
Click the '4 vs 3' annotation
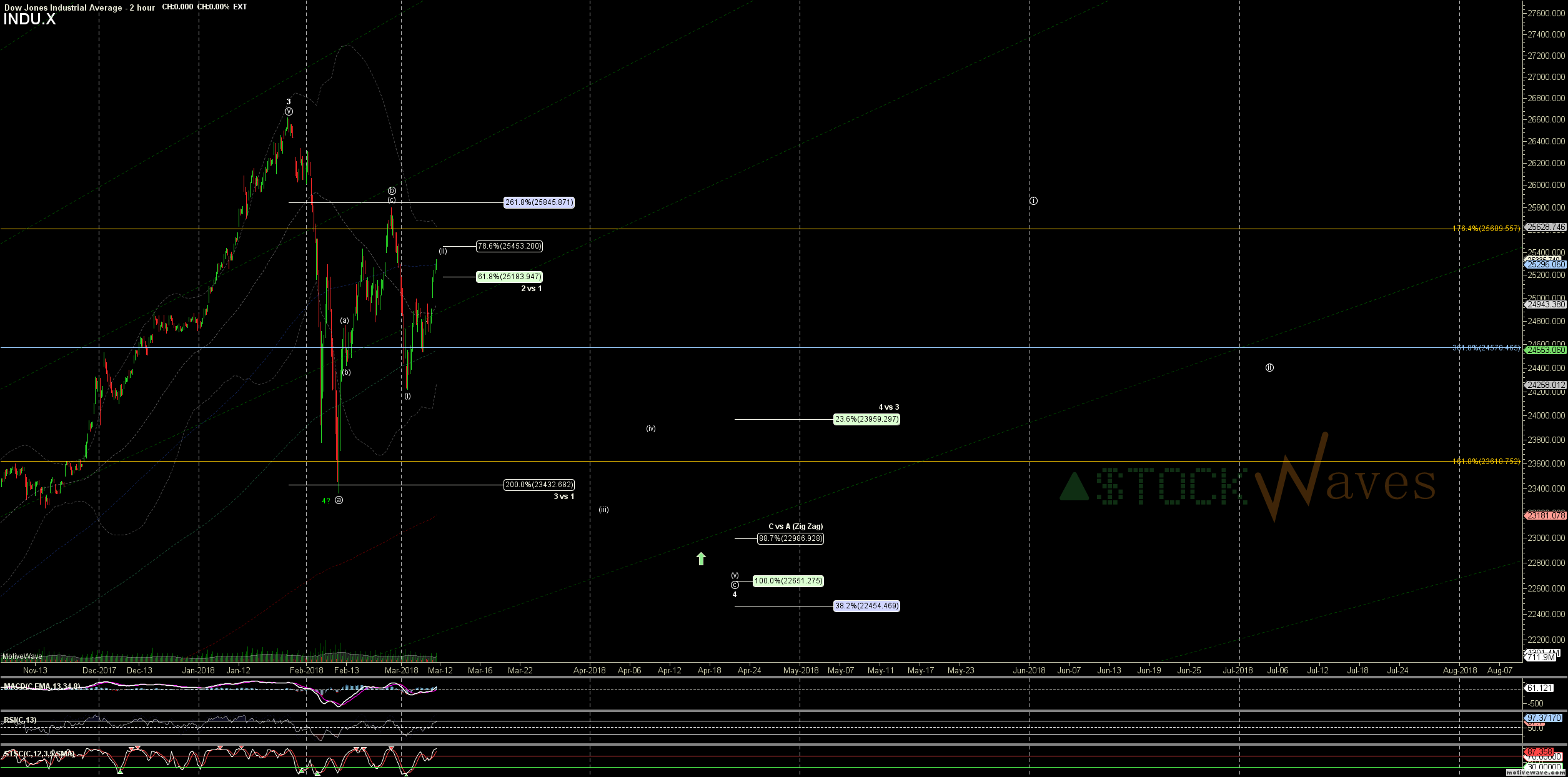(889, 407)
